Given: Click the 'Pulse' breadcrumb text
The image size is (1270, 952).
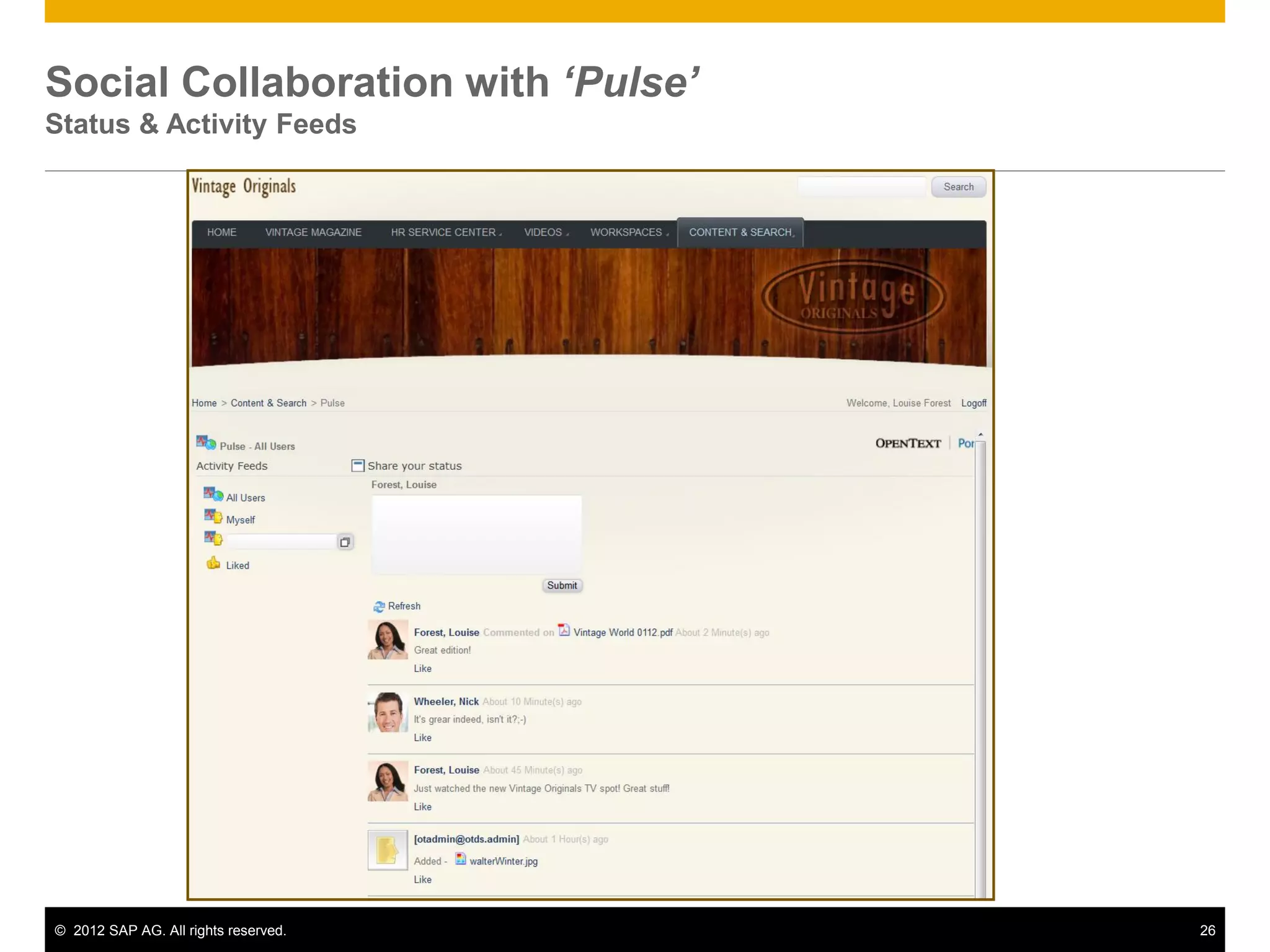Looking at the screenshot, I should [332, 403].
